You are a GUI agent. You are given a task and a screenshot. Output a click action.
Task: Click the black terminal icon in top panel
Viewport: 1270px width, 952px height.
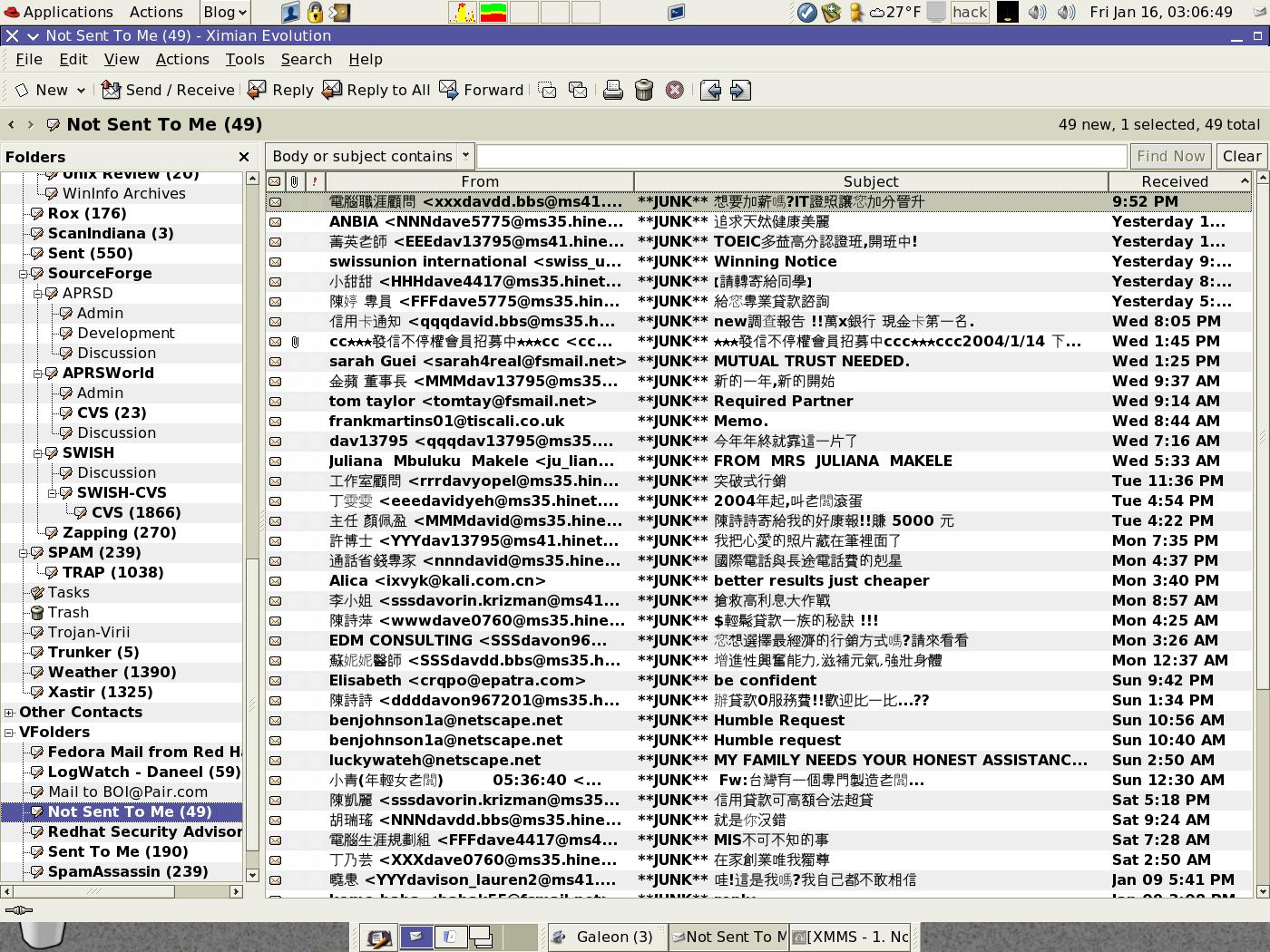pos(1007,12)
